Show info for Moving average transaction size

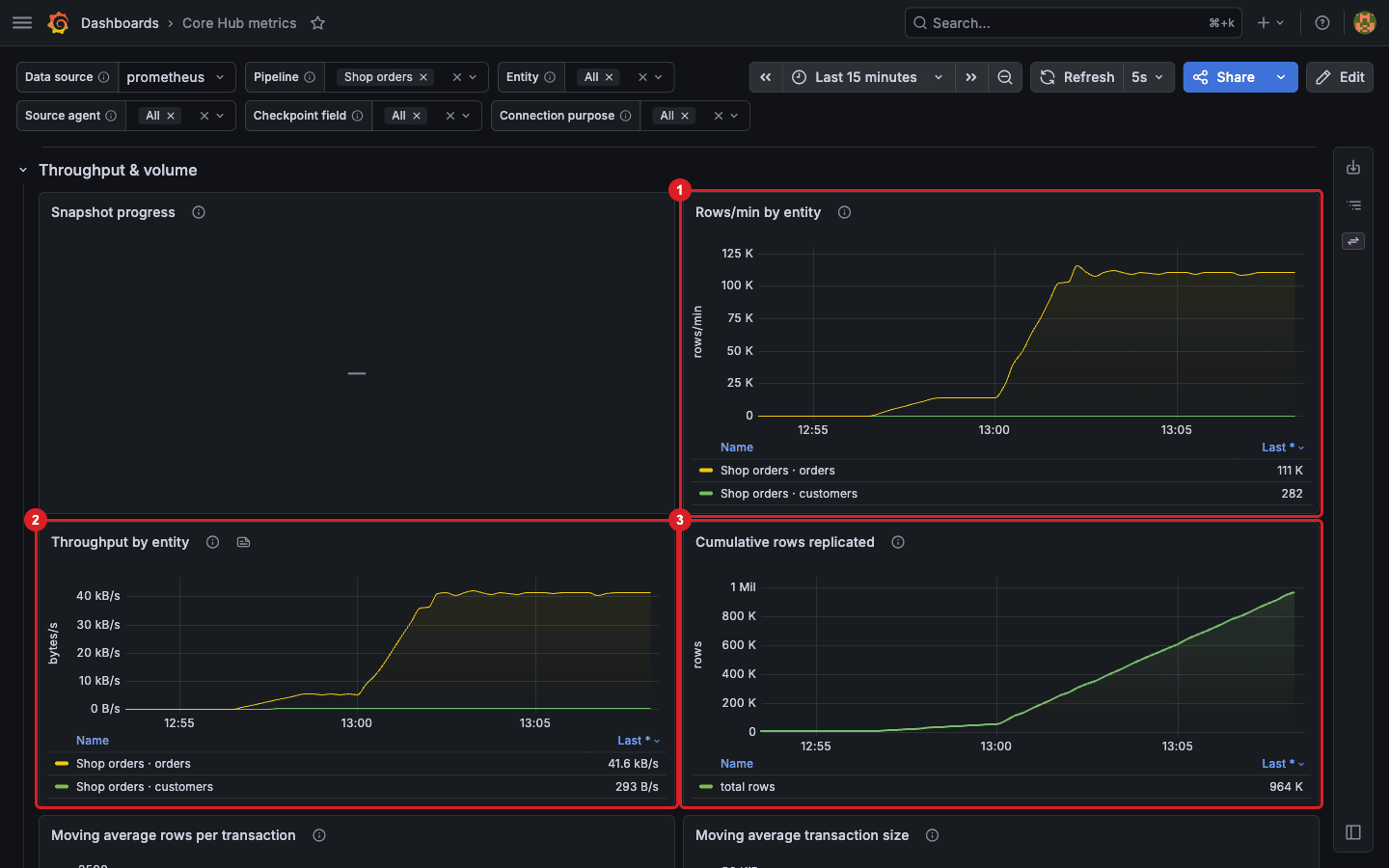point(932,835)
